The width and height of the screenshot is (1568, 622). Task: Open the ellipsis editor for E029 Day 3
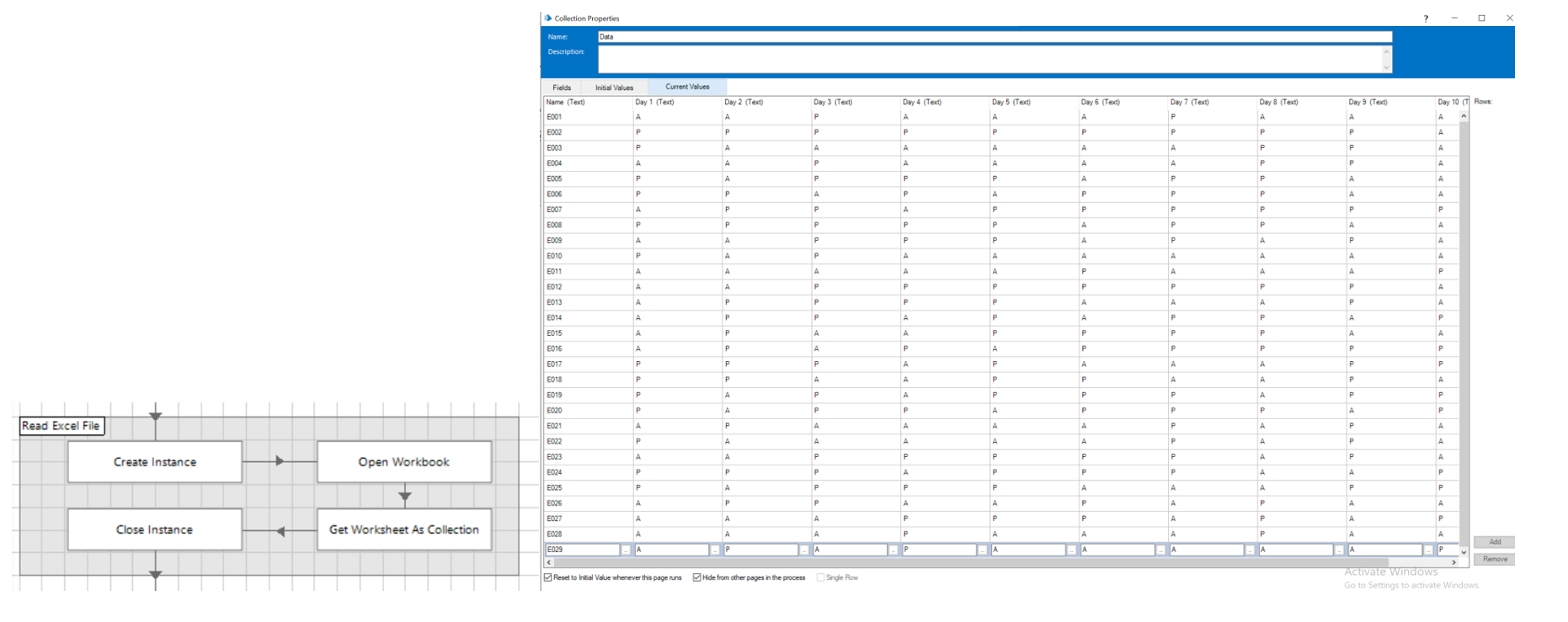point(893,550)
